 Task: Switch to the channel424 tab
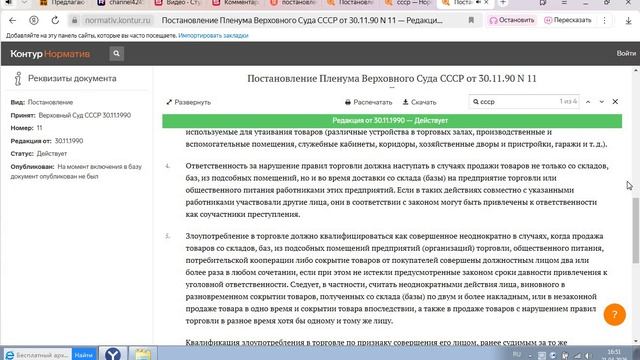121,3
